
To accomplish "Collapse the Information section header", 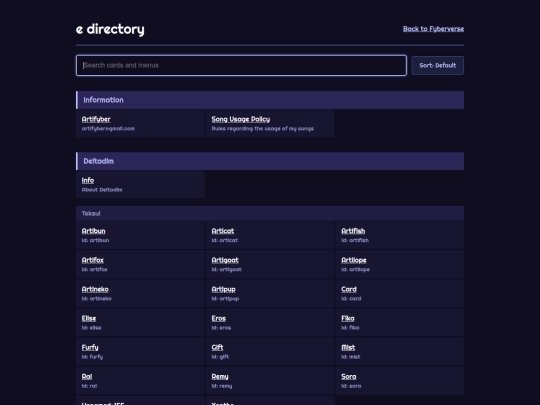I will [270, 100].
